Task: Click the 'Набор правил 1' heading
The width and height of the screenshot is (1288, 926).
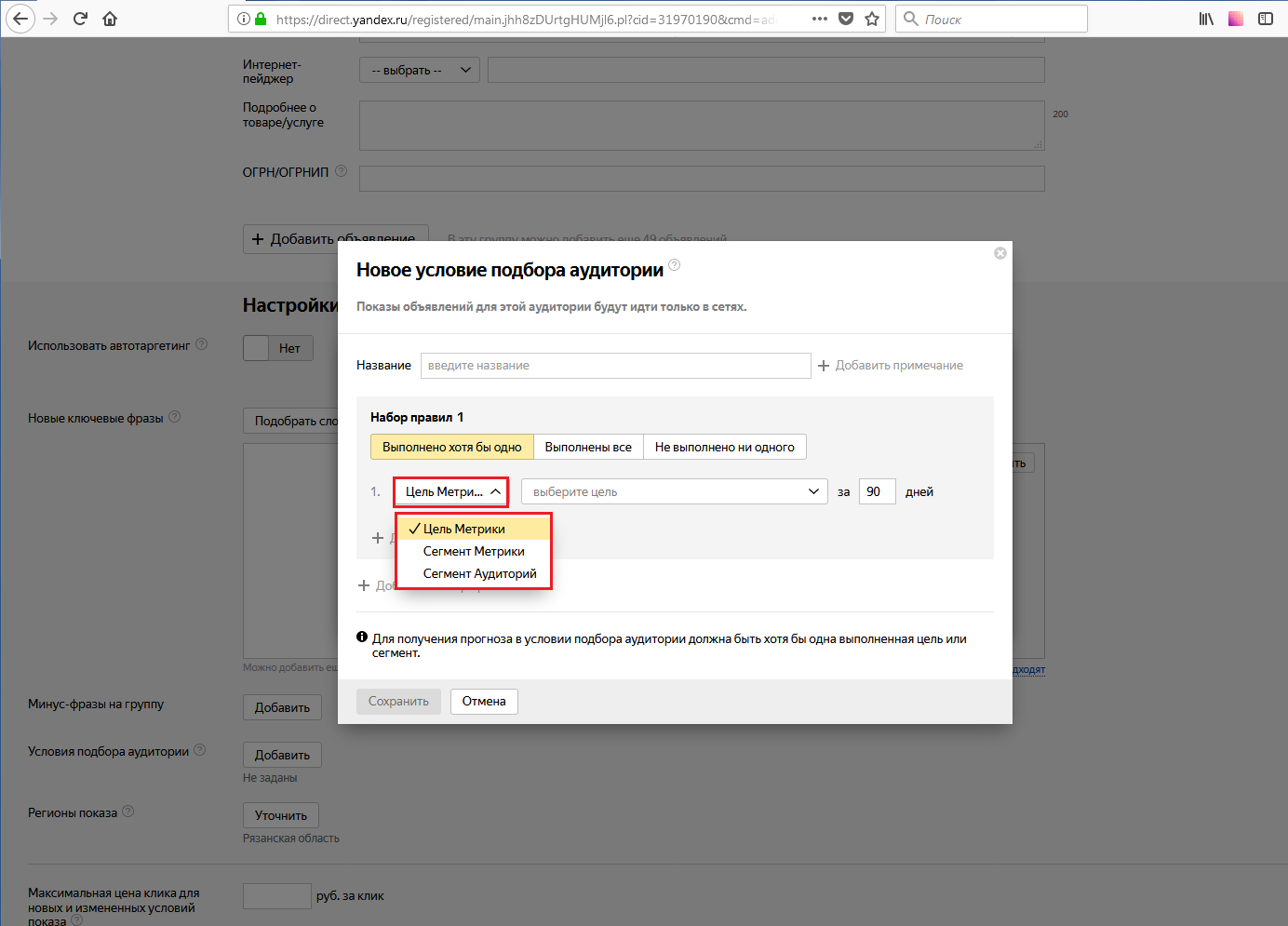Action: [x=417, y=417]
